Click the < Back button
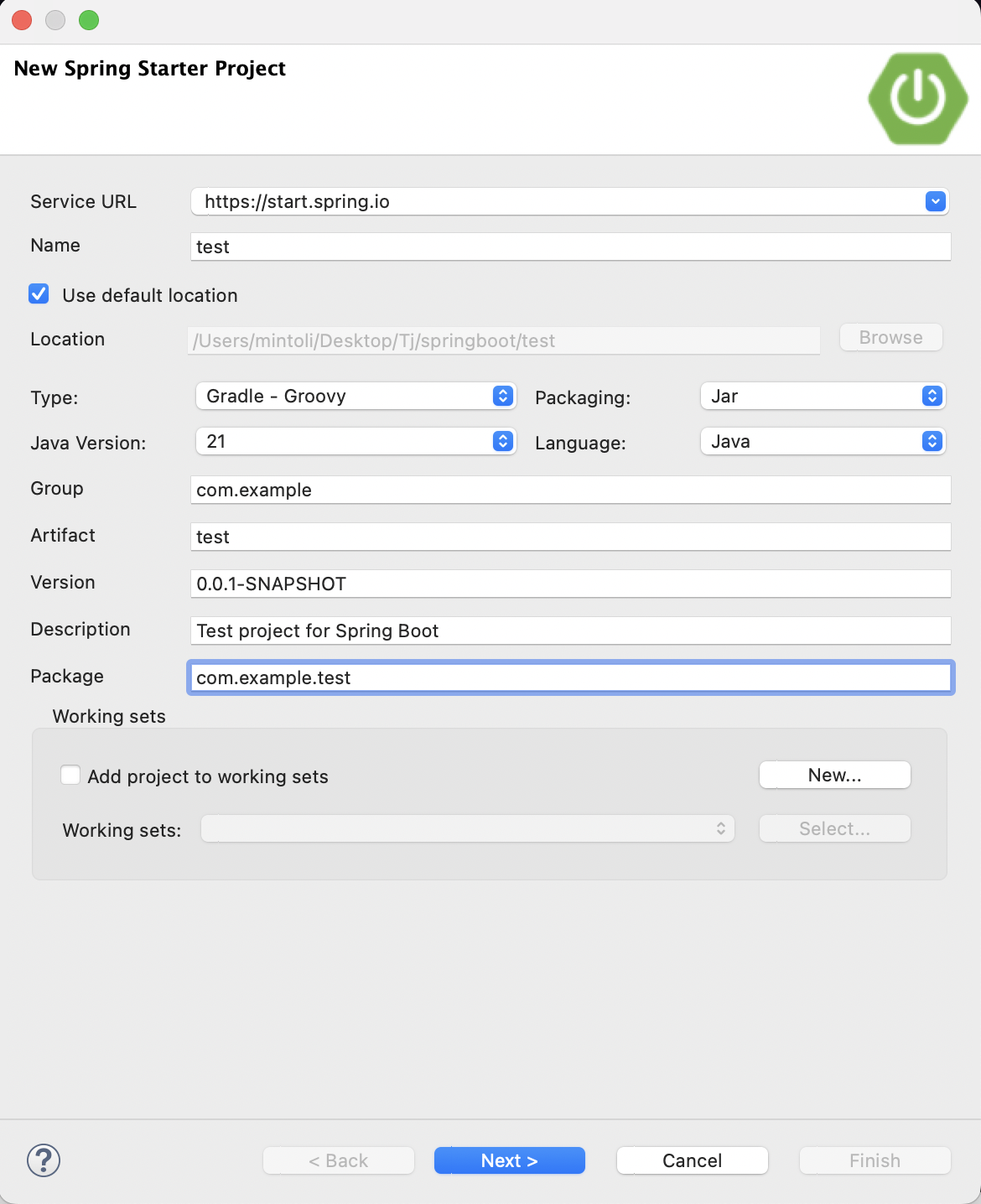 tap(339, 1160)
